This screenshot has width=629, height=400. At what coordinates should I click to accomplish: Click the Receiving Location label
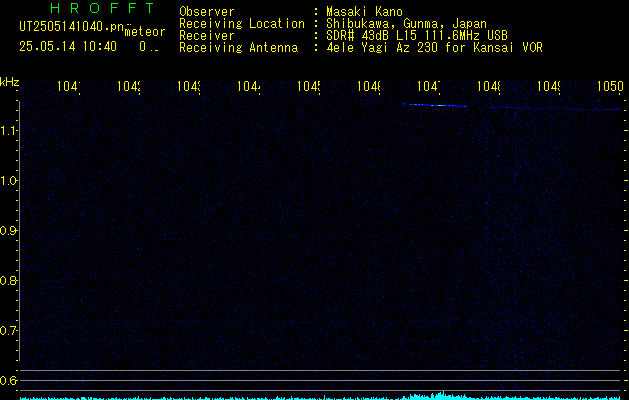pyautogui.click(x=242, y=24)
